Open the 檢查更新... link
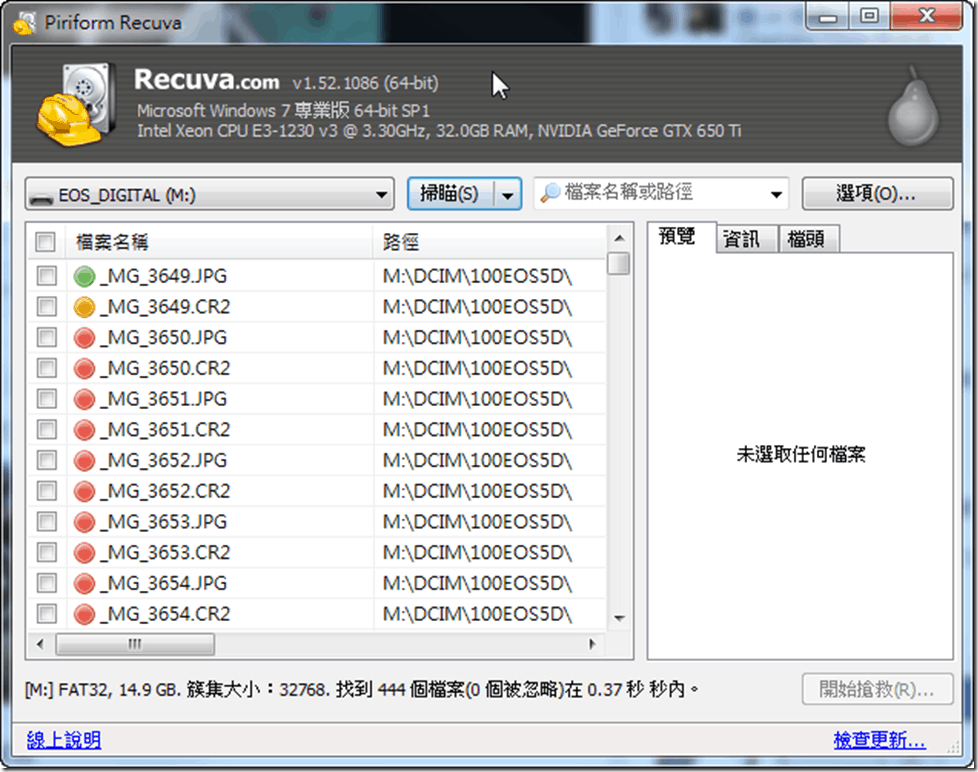Screen dimensions: 978x772 point(880,740)
